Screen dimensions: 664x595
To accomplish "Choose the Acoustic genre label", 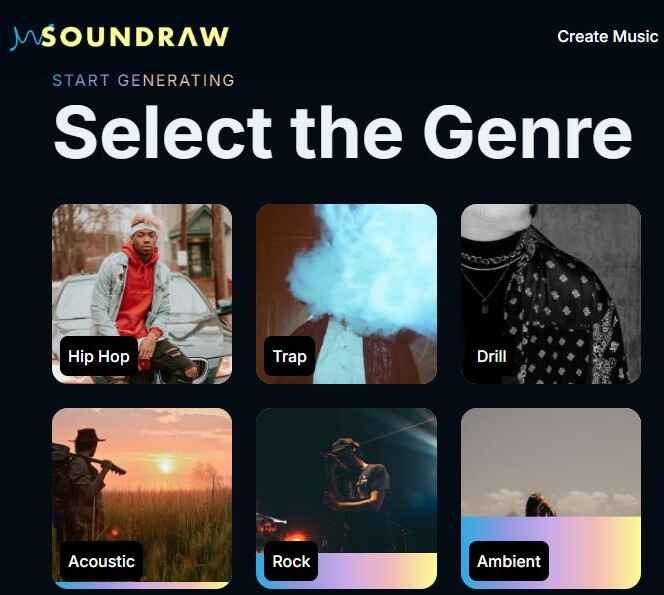I will (101, 561).
